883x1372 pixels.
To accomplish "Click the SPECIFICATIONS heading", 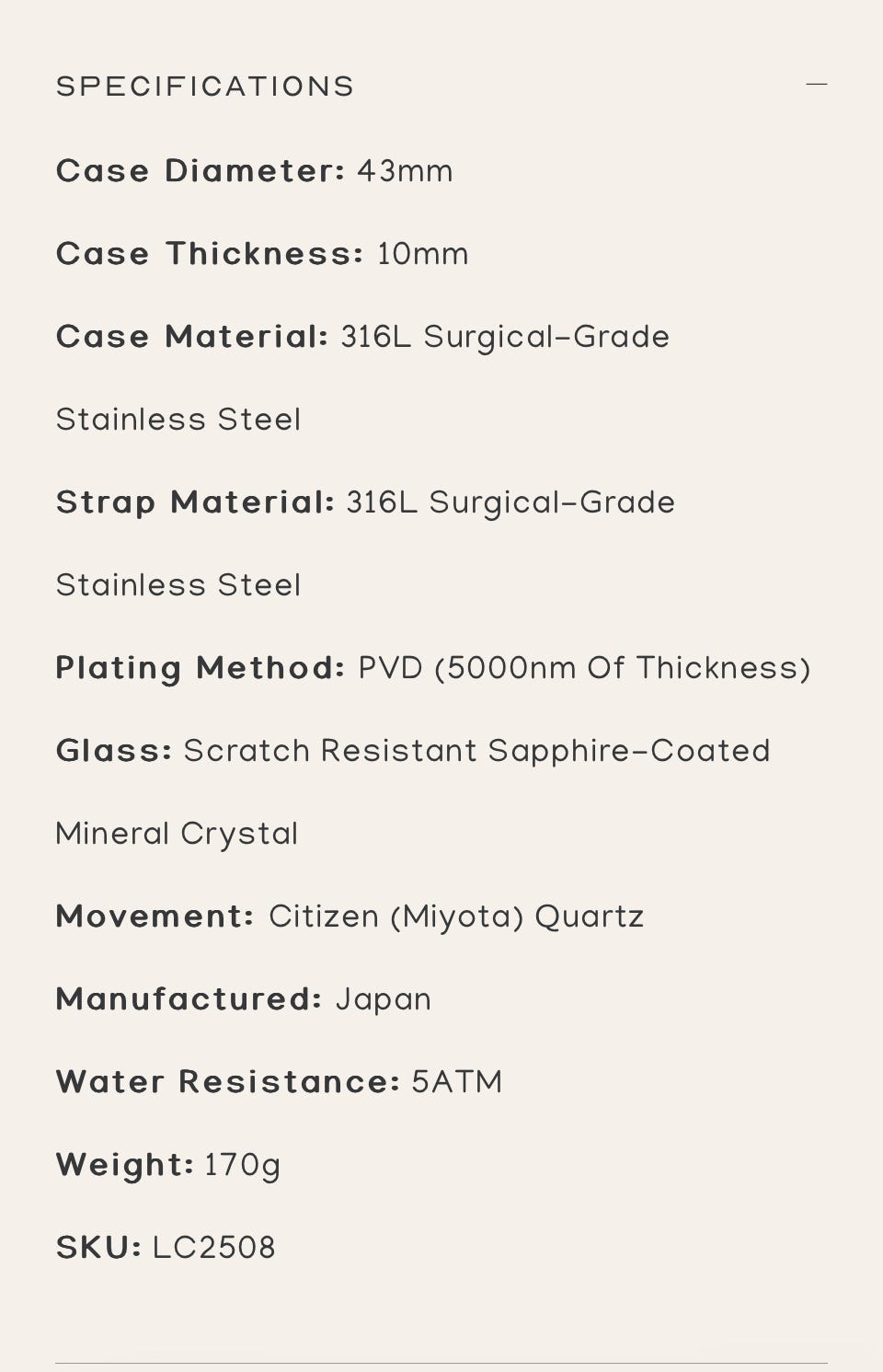I will tap(205, 86).
